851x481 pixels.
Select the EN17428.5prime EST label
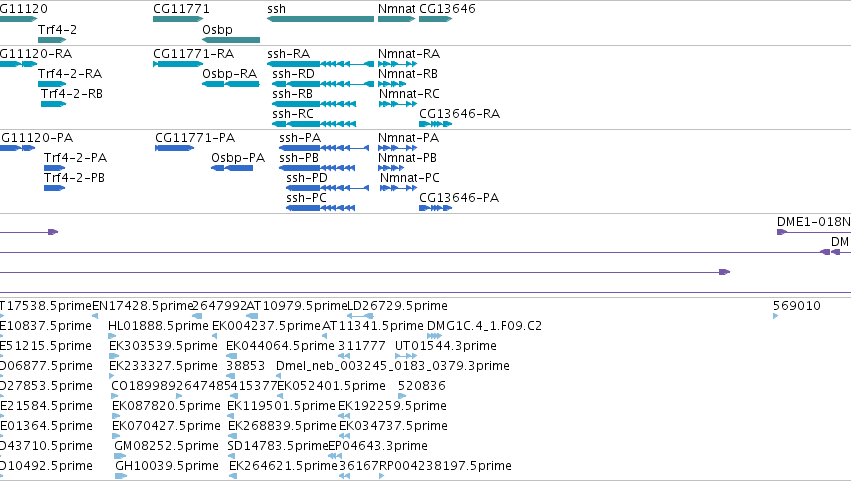(143, 306)
